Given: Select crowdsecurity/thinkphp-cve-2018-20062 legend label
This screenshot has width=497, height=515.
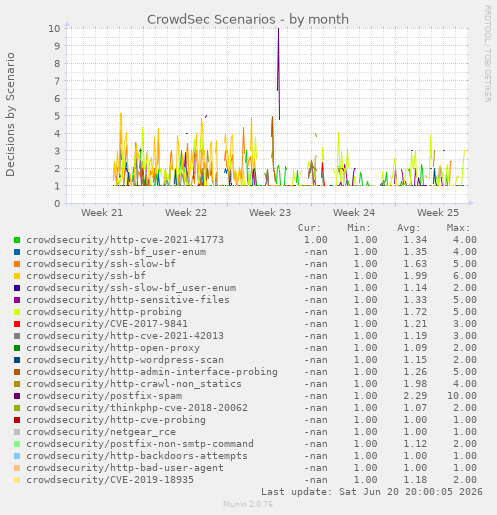Looking at the screenshot, I should coord(137,408).
